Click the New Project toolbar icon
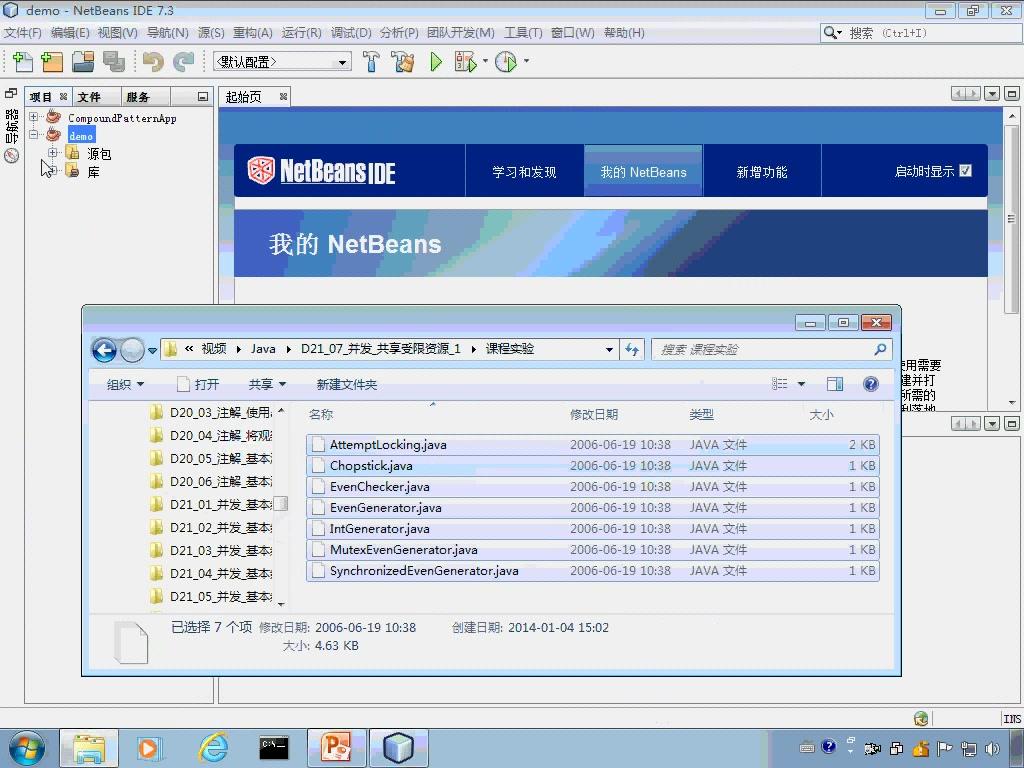1024x768 pixels. pyautogui.click(x=52, y=62)
